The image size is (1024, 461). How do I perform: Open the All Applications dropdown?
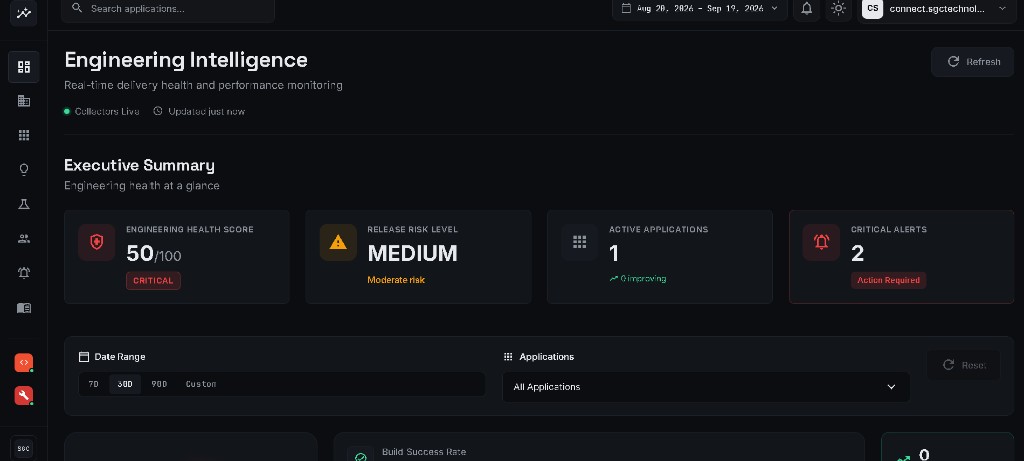coord(706,387)
